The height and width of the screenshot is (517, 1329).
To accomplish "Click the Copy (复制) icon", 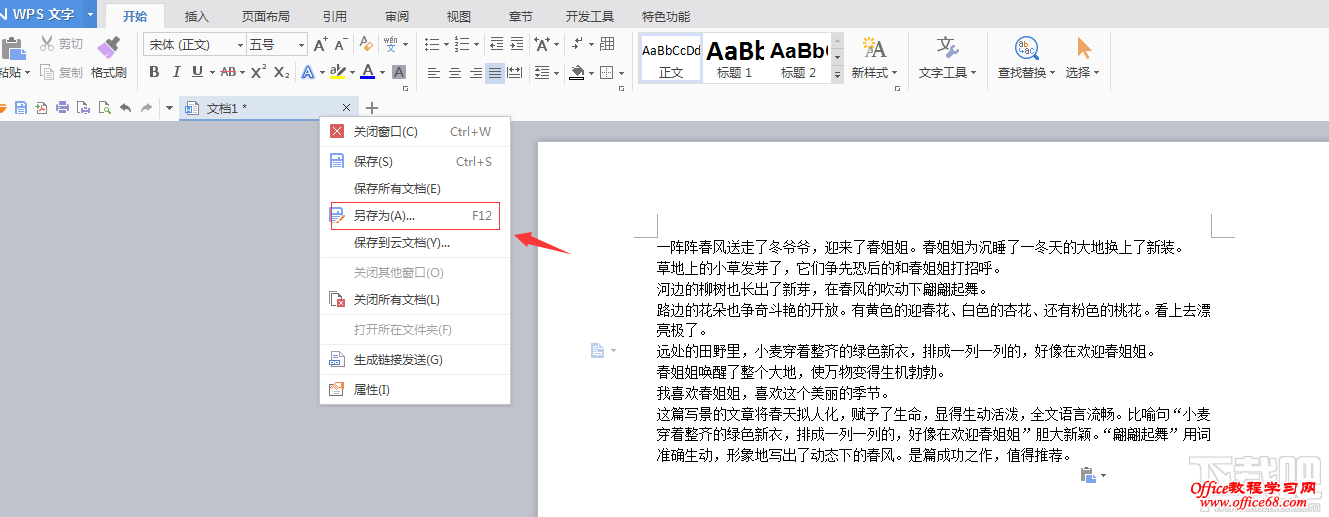I will coord(46,72).
